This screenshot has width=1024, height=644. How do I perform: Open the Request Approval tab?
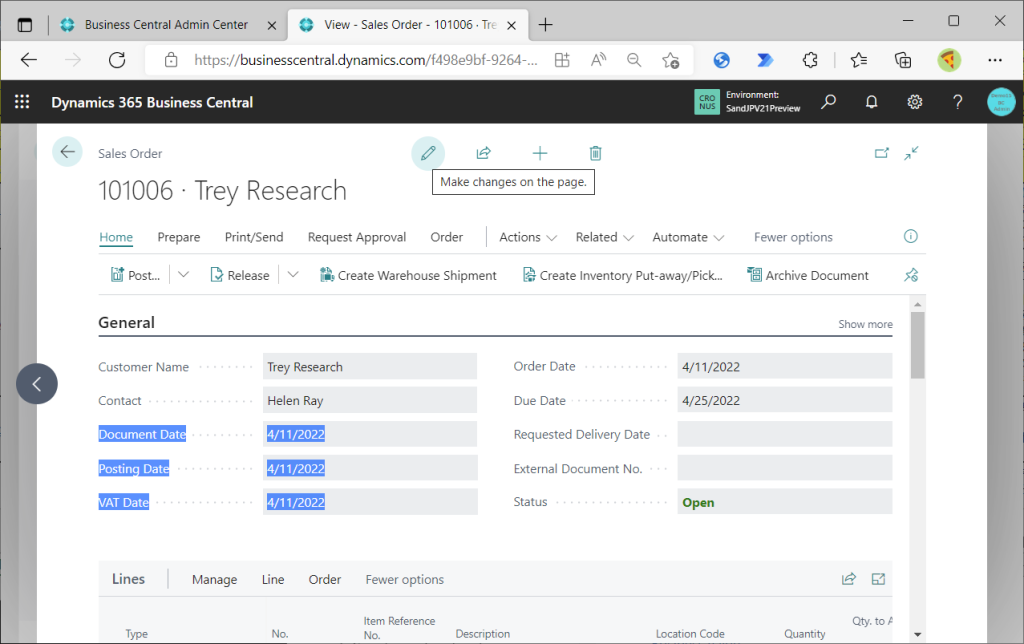(357, 237)
